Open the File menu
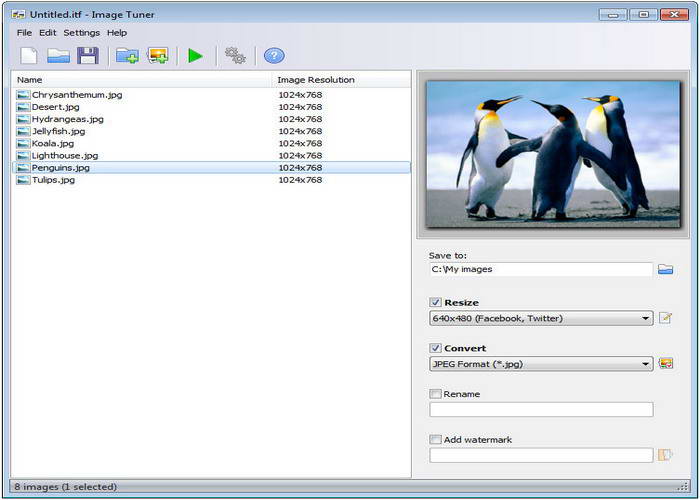 click(24, 33)
